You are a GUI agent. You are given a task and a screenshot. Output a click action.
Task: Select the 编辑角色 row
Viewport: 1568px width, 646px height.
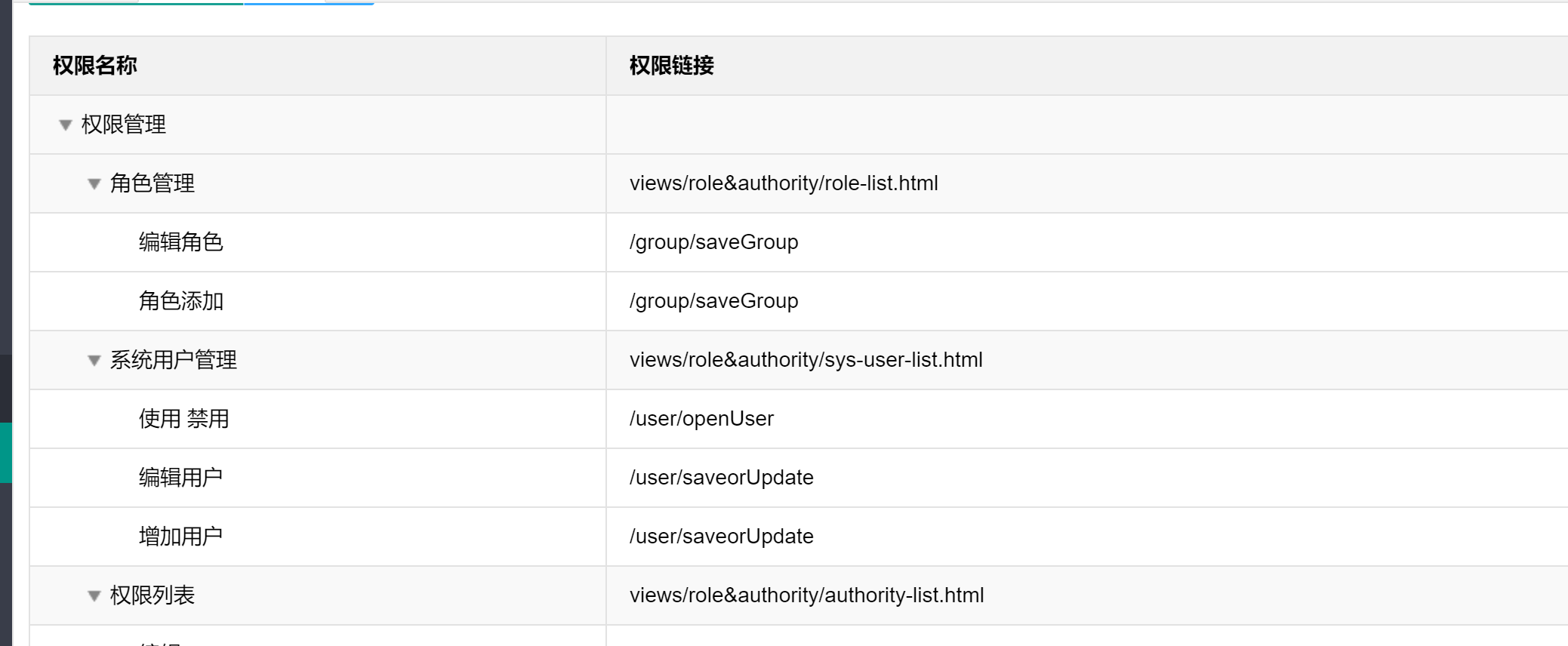(x=799, y=242)
